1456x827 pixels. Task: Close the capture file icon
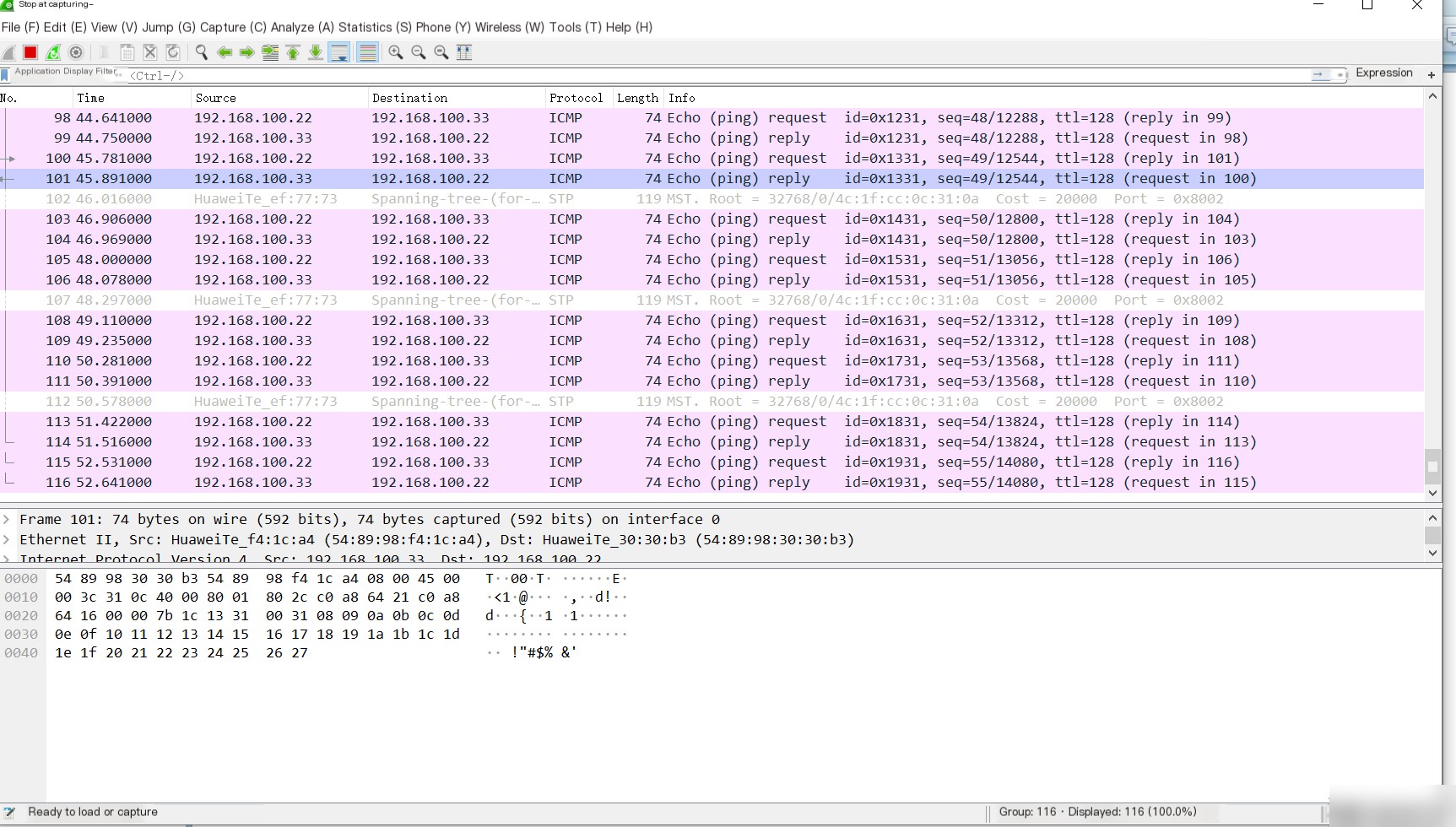pyautogui.click(x=150, y=52)
